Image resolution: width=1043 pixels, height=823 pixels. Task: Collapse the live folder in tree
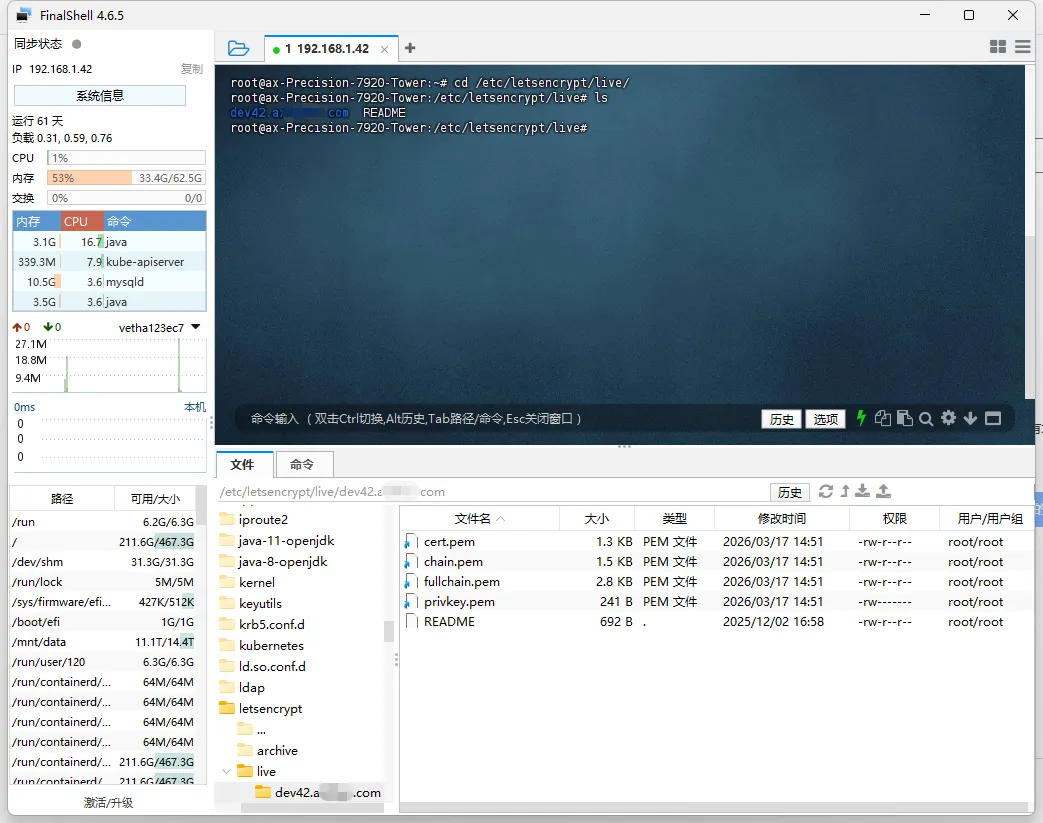(226, 771)
